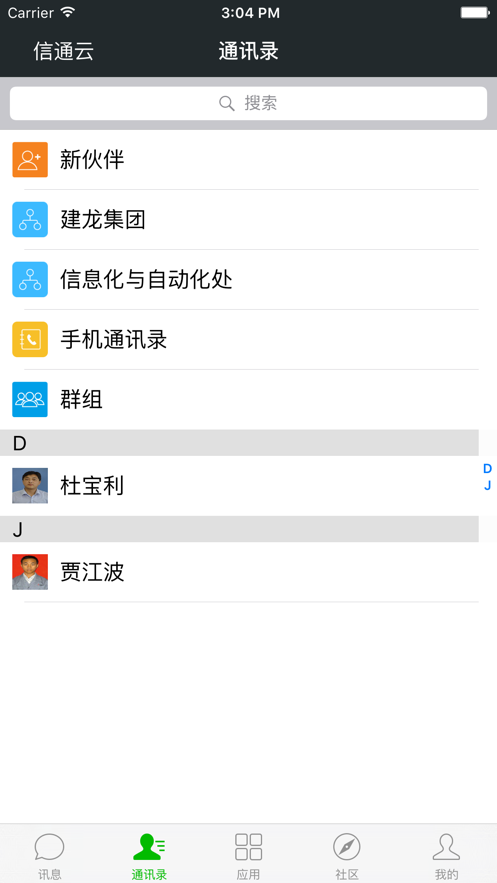Tap 贾江波 avatar photo
Screen dimensions: 497x883
[30, 572]
